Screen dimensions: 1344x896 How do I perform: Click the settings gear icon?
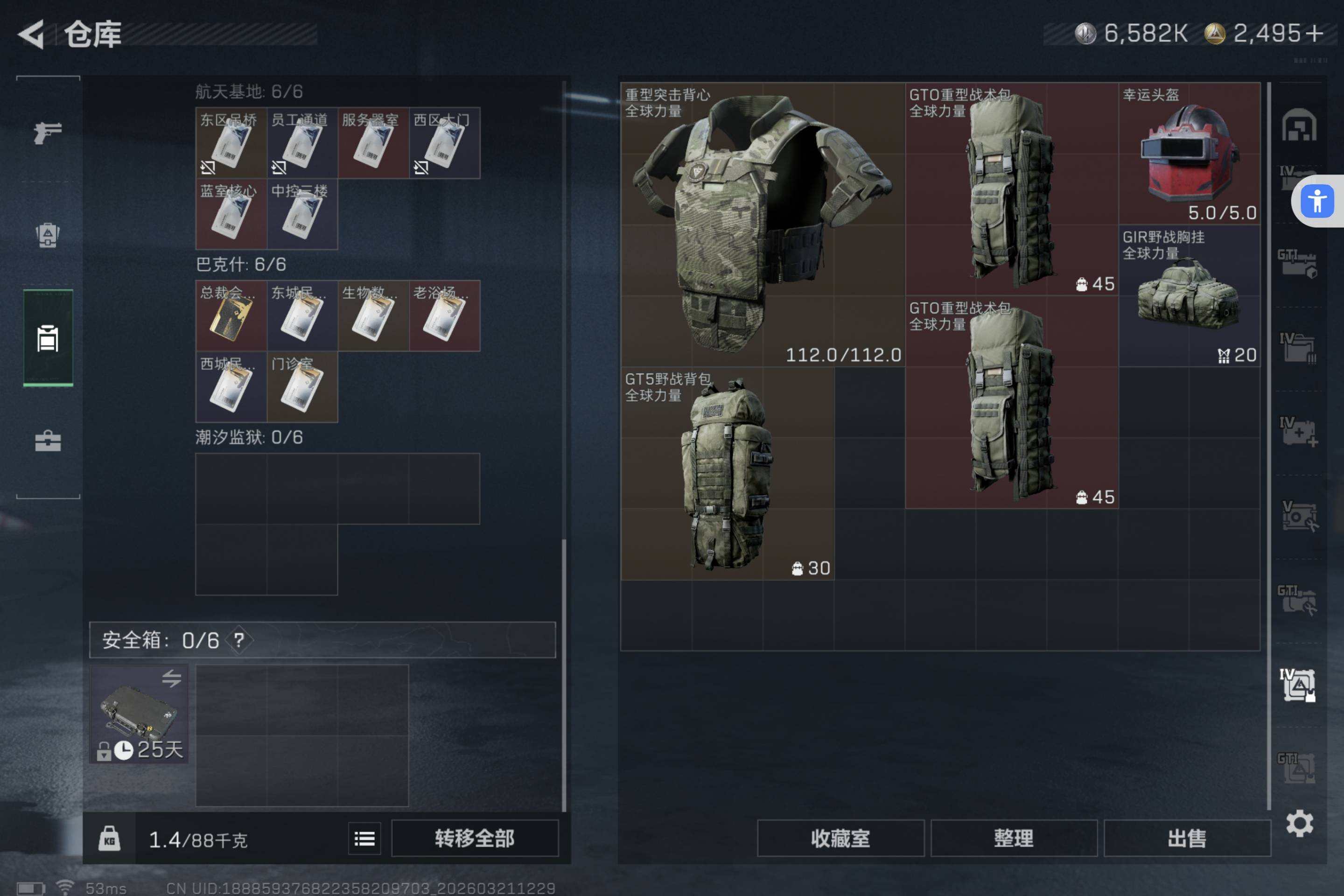click(x=1299, y=823)
